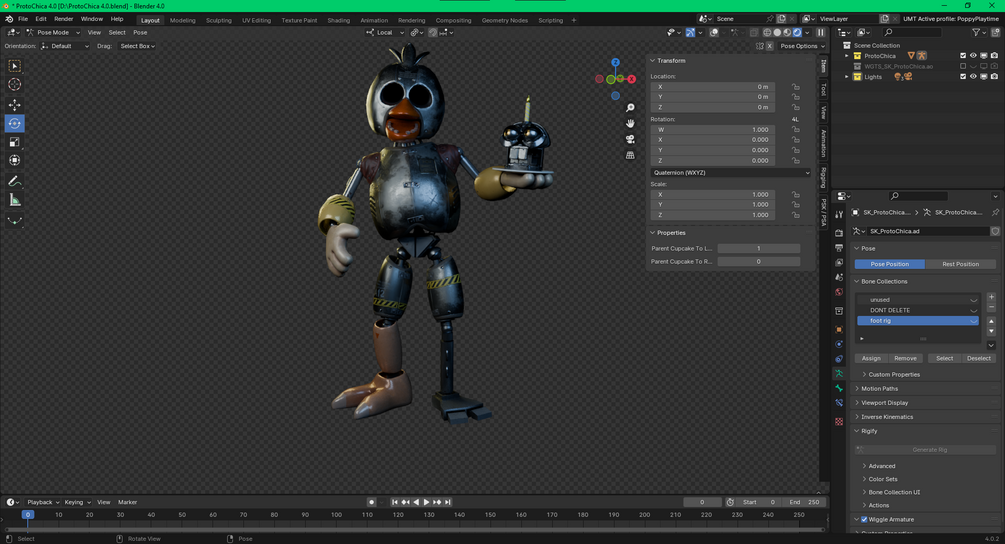Click the Parent Cupcake To L... slider
1005x544 pixels.
pyautogui.click(x=758, y=248)
